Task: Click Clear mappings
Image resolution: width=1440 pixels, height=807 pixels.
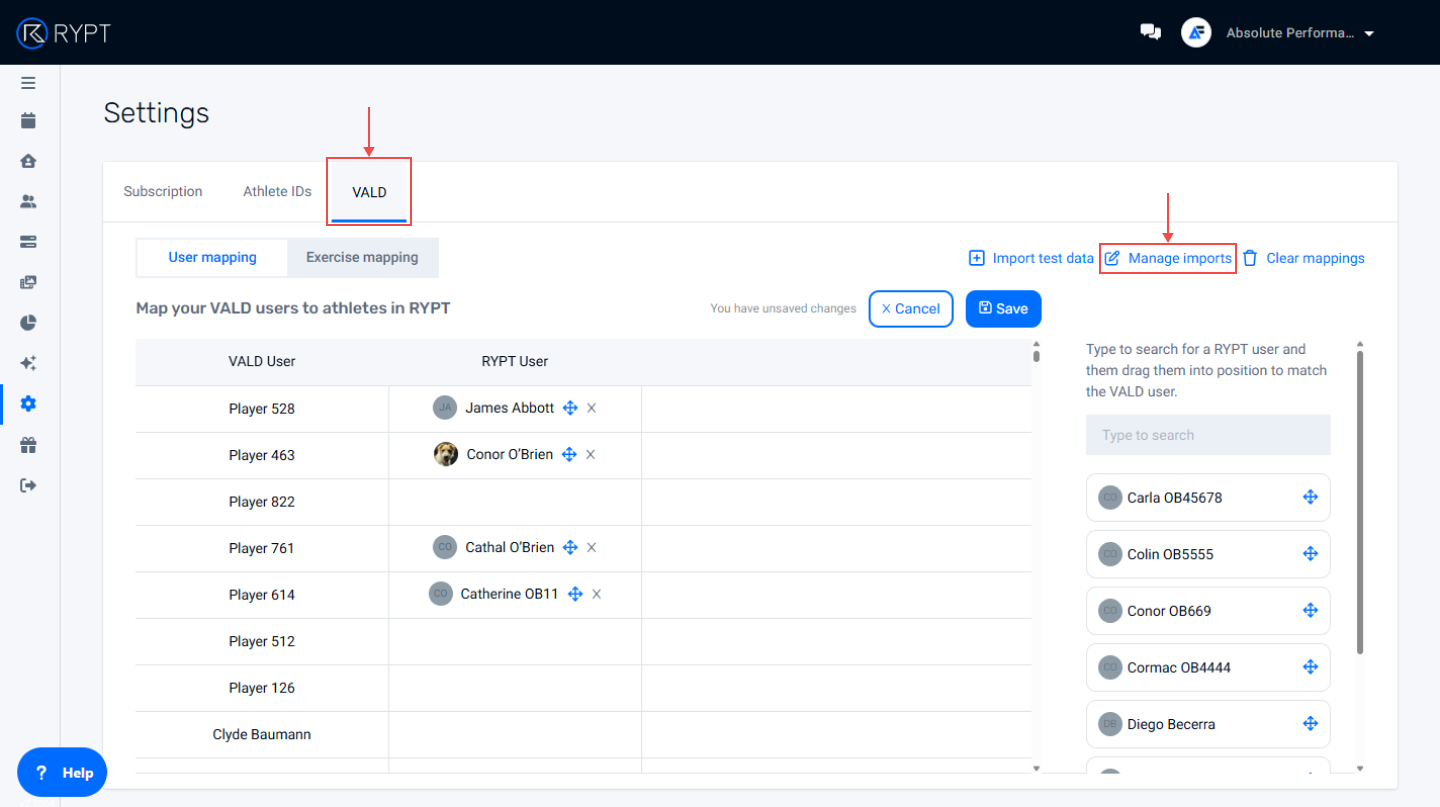Action: click(1303, 258)
